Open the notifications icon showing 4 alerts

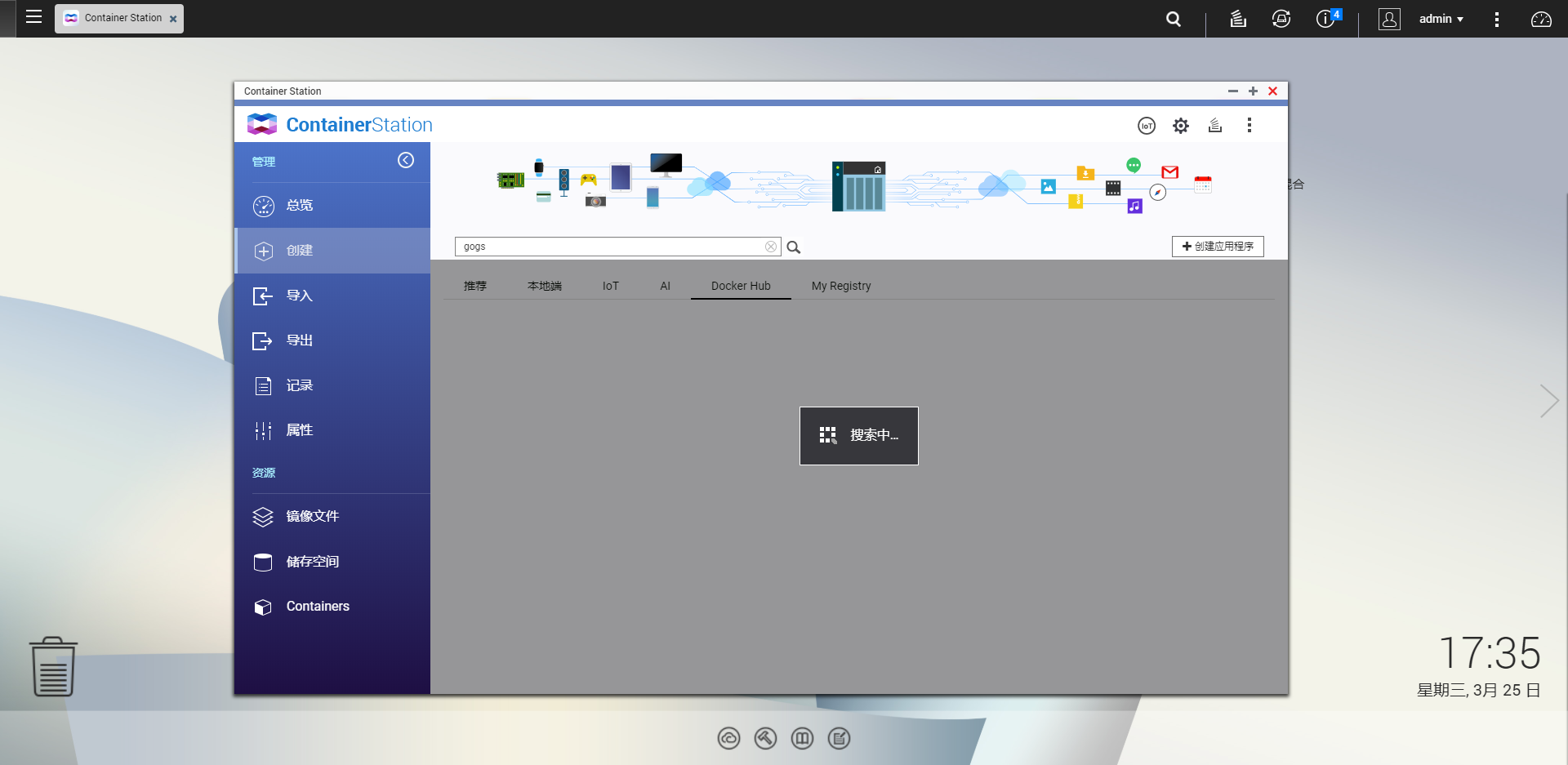point(1325,19)
